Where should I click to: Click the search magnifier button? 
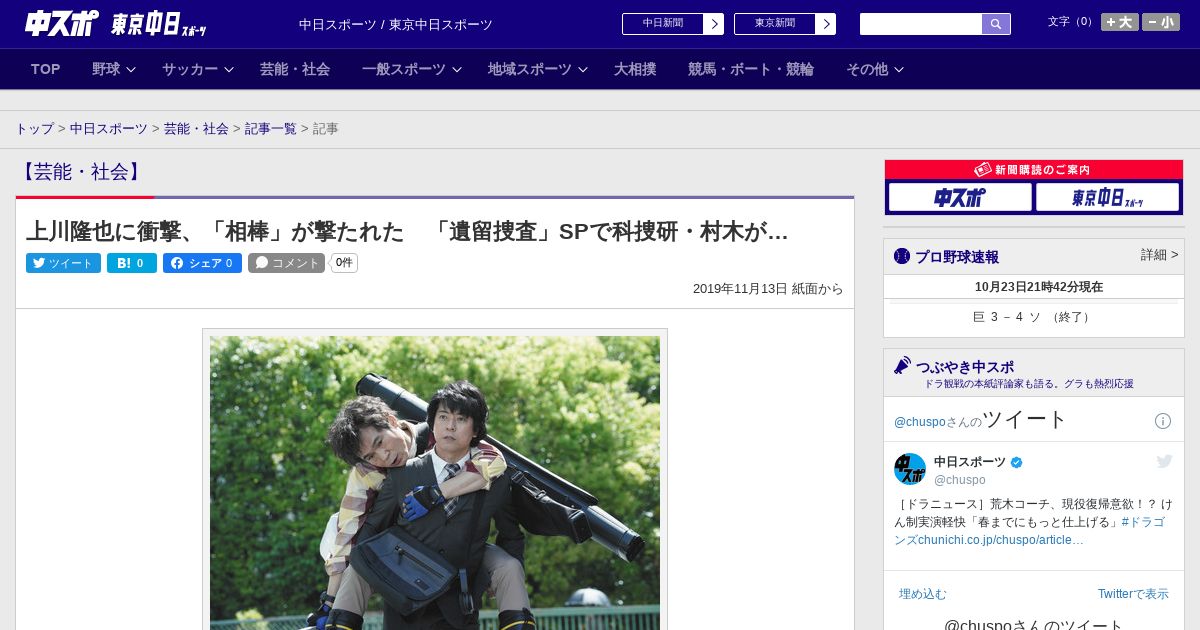coord(996,24)
